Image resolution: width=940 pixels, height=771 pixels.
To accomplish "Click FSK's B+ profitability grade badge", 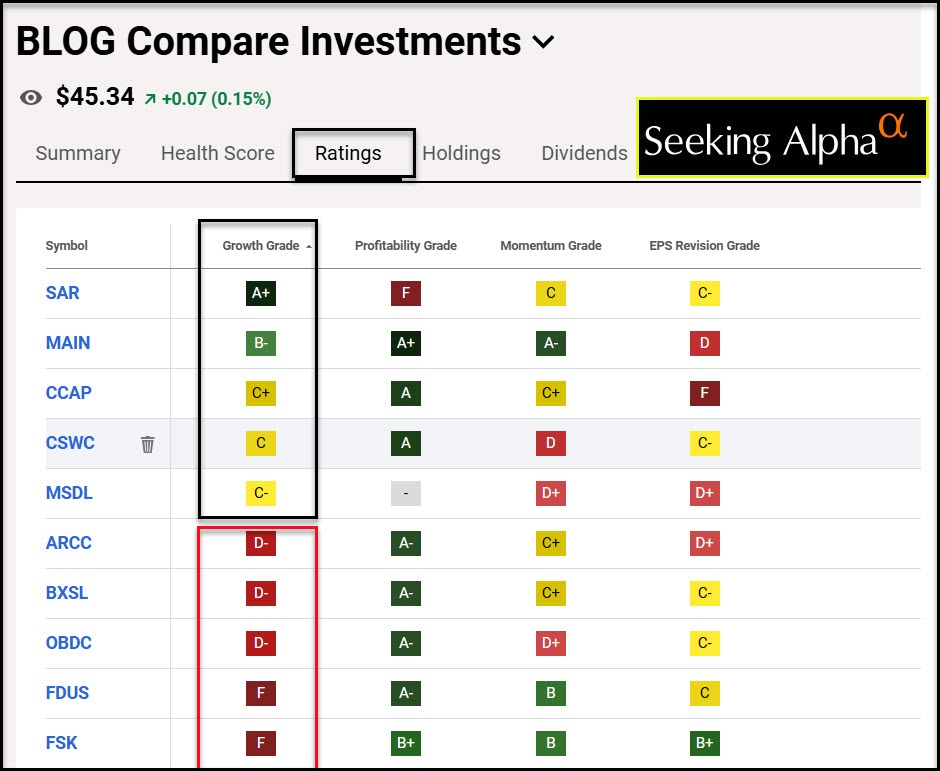I will pos(406,743).
